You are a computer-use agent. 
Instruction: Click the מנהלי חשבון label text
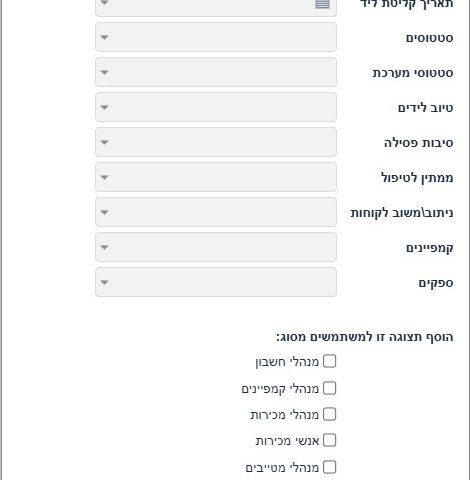pyautogui.click(x=287, y=362)
